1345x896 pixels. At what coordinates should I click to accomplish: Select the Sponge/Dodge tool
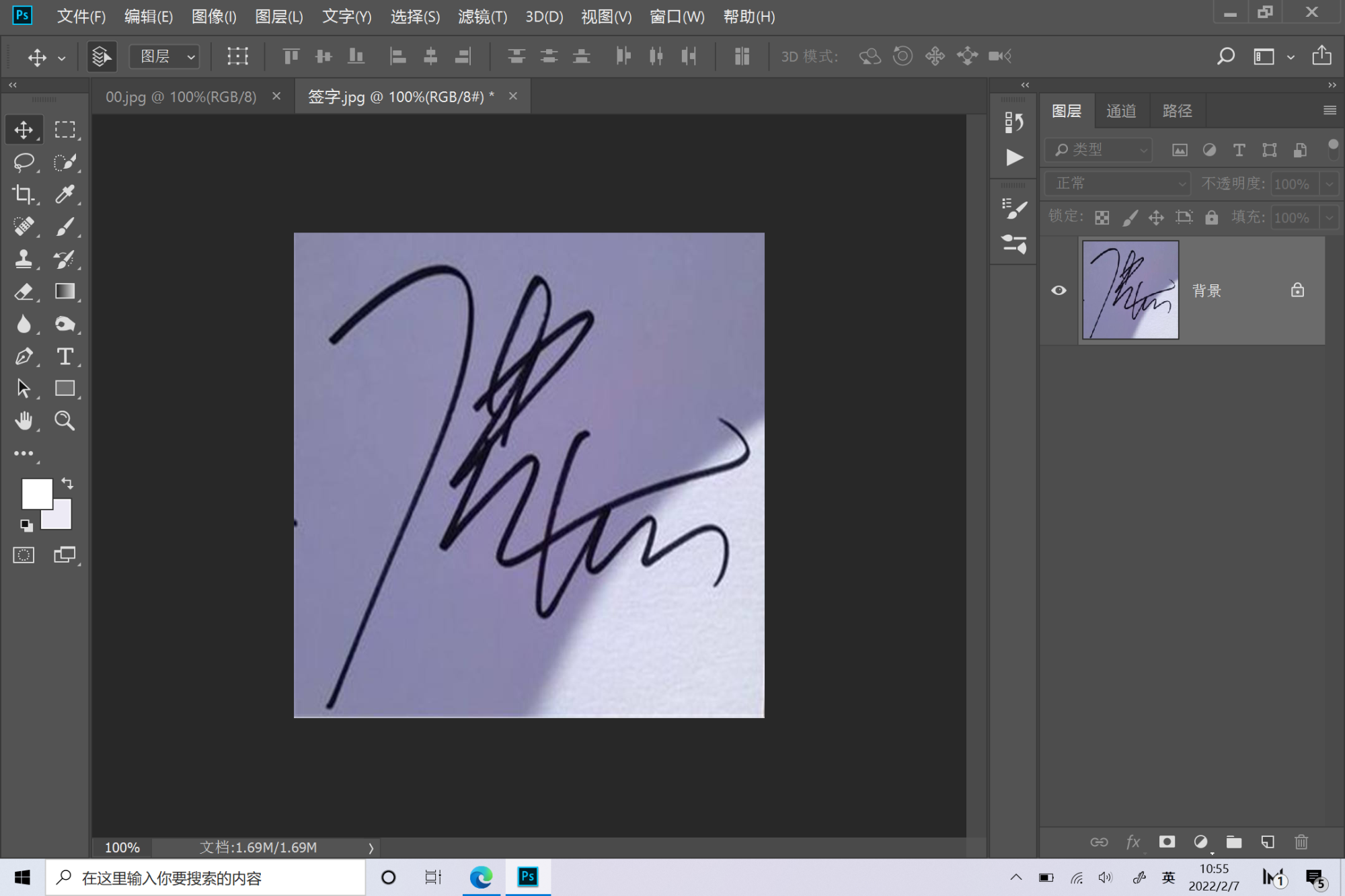click(65, 324)
